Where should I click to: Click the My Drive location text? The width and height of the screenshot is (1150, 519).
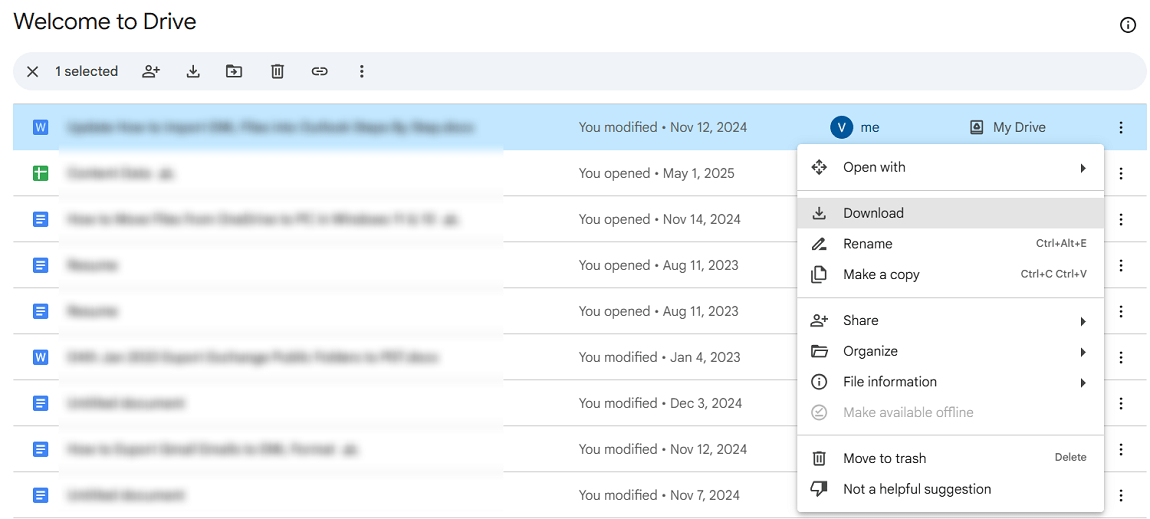pos(1019,128)
